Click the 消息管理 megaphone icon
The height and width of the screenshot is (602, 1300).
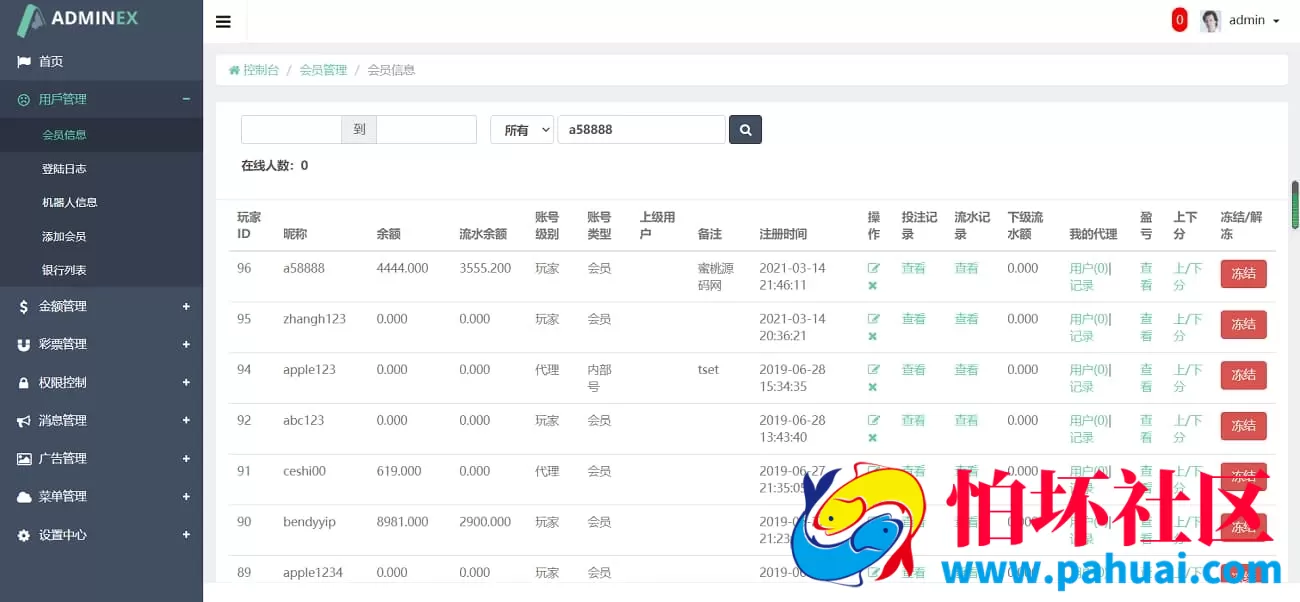coord(23,420)
